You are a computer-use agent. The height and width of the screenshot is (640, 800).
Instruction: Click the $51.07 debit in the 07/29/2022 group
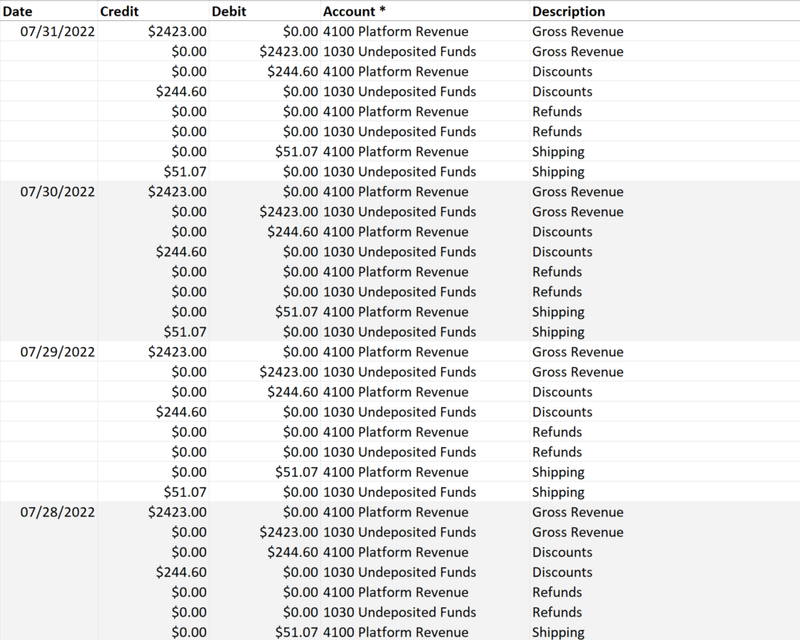pos(296,472)
